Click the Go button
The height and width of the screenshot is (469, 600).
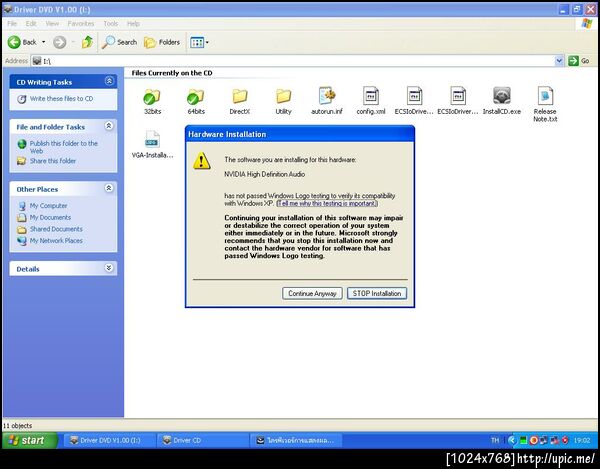(579, 60)
